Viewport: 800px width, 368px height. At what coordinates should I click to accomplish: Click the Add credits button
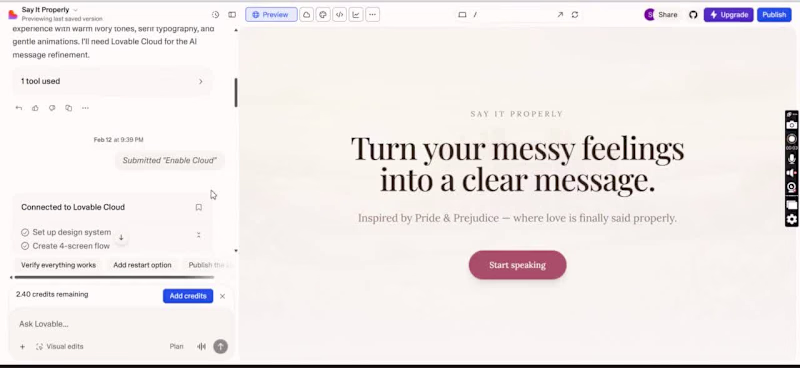click(x=188, y=296)
